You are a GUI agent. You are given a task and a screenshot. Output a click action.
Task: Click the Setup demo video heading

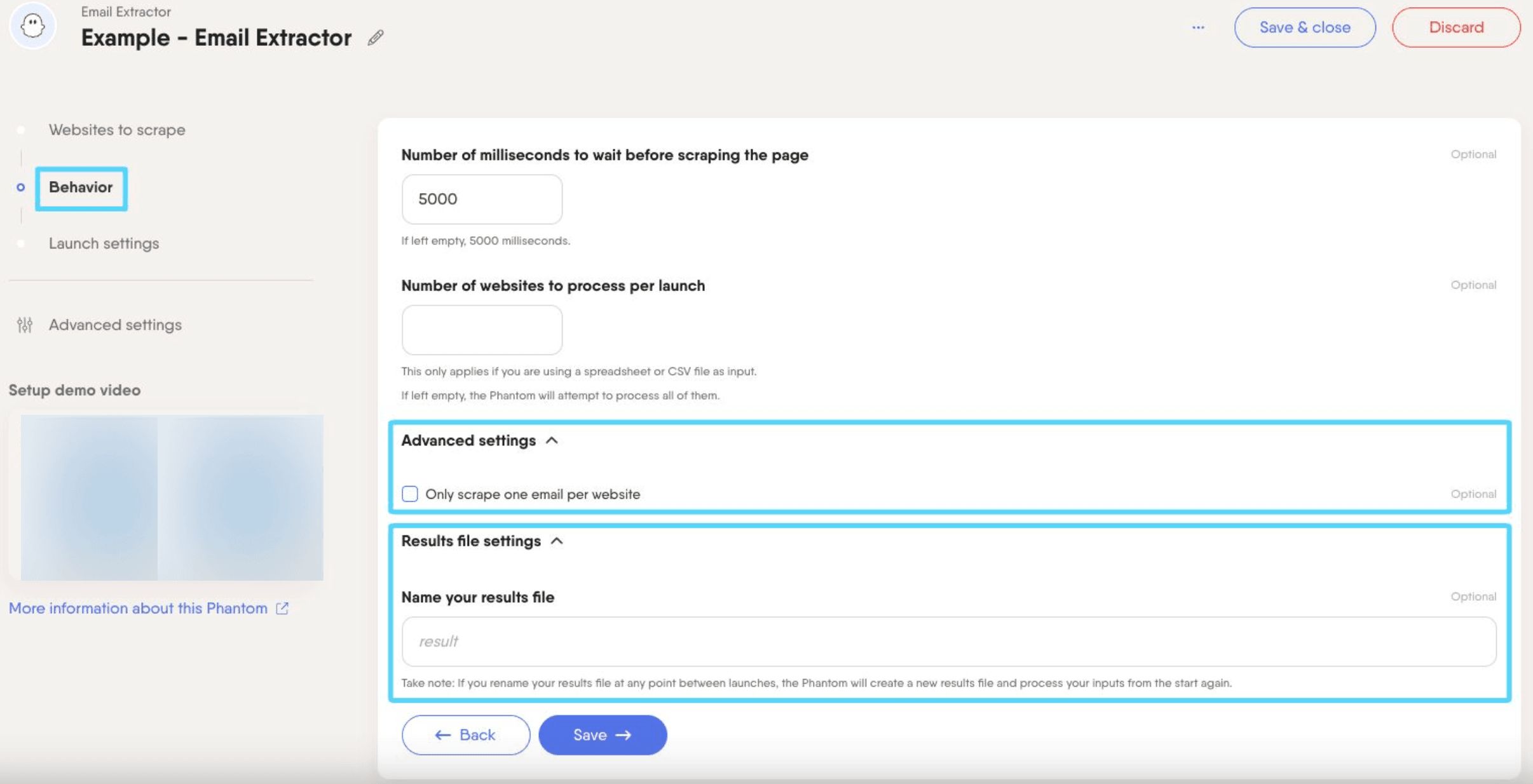coord(74,390)
